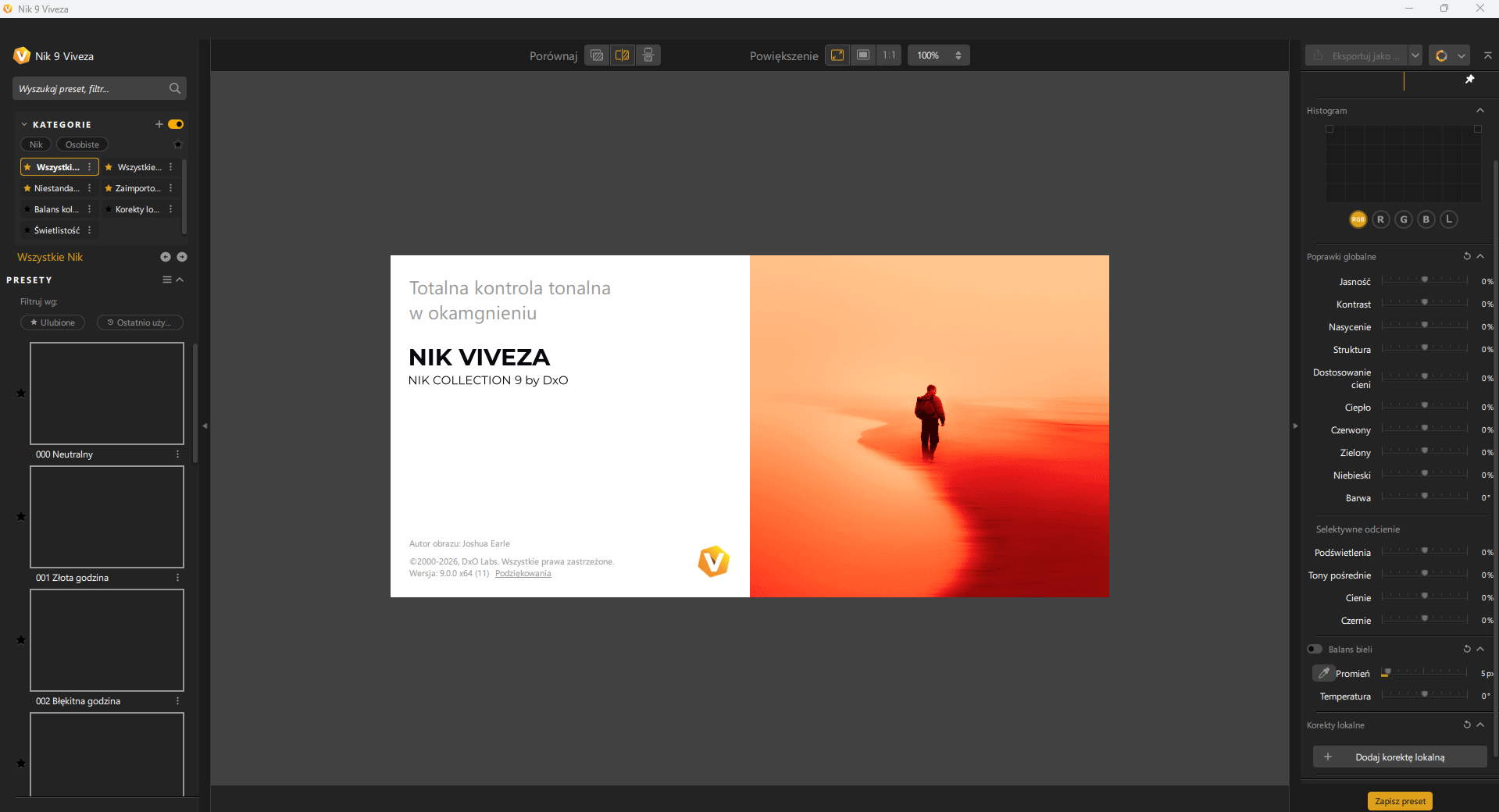The width and height of the screenshot is (1499, 812).
Task: Filter presets by Ostatnio uży...
Action: [140, 322]
